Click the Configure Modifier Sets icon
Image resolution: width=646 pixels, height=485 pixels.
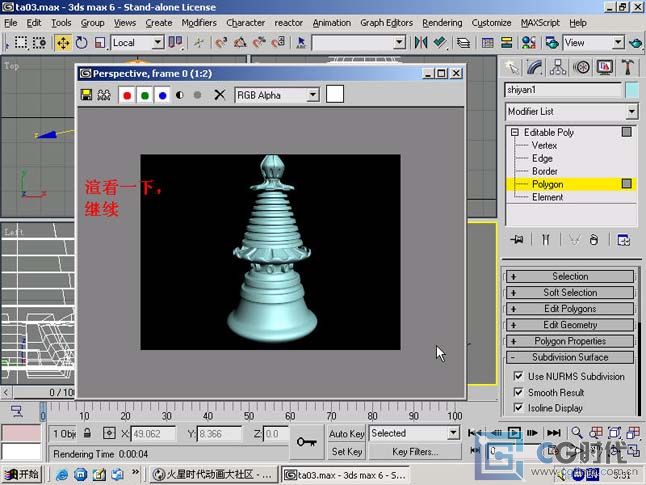point(623,239)
